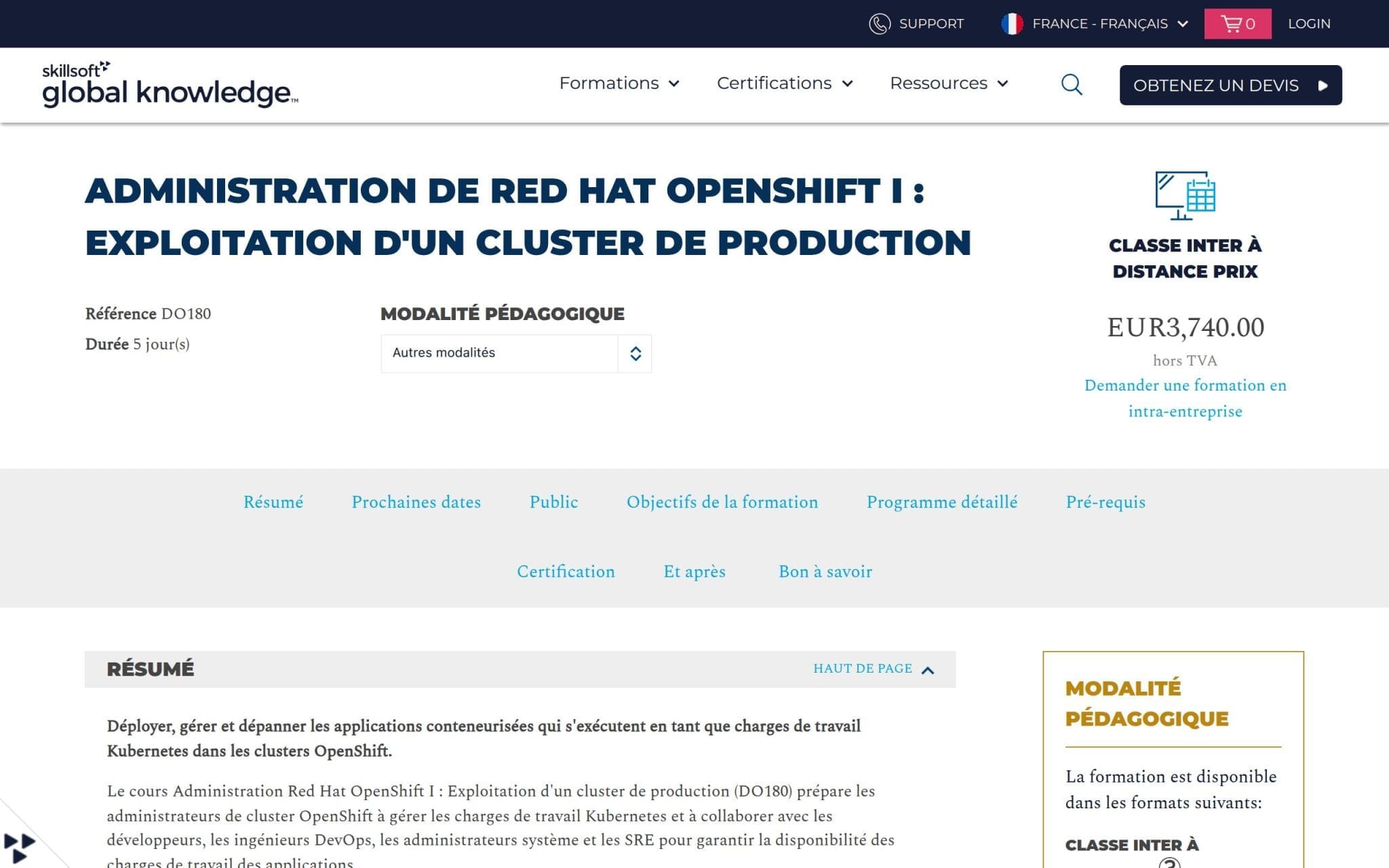Click the sidebar Modalité pédagogique gold heading

click(1147, 704)
